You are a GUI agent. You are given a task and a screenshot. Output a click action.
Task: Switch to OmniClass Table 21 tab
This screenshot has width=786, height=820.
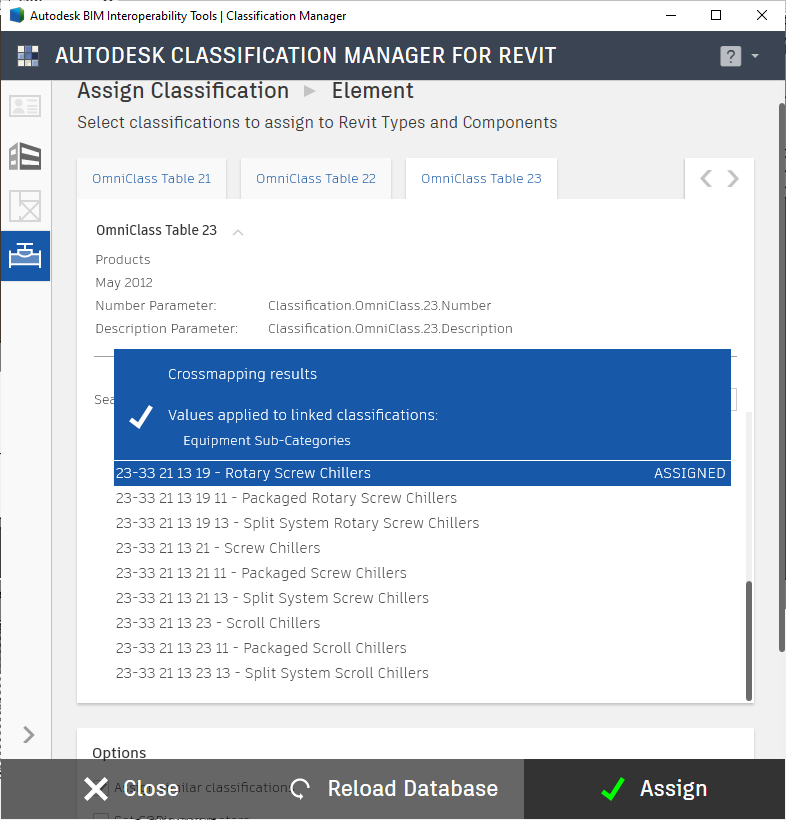(x=152, y=178)
